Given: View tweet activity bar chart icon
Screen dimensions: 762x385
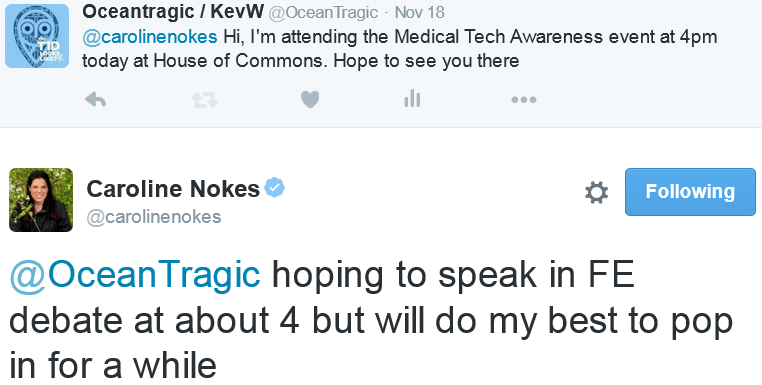Looking at the screenshot, I should point(412,99).
